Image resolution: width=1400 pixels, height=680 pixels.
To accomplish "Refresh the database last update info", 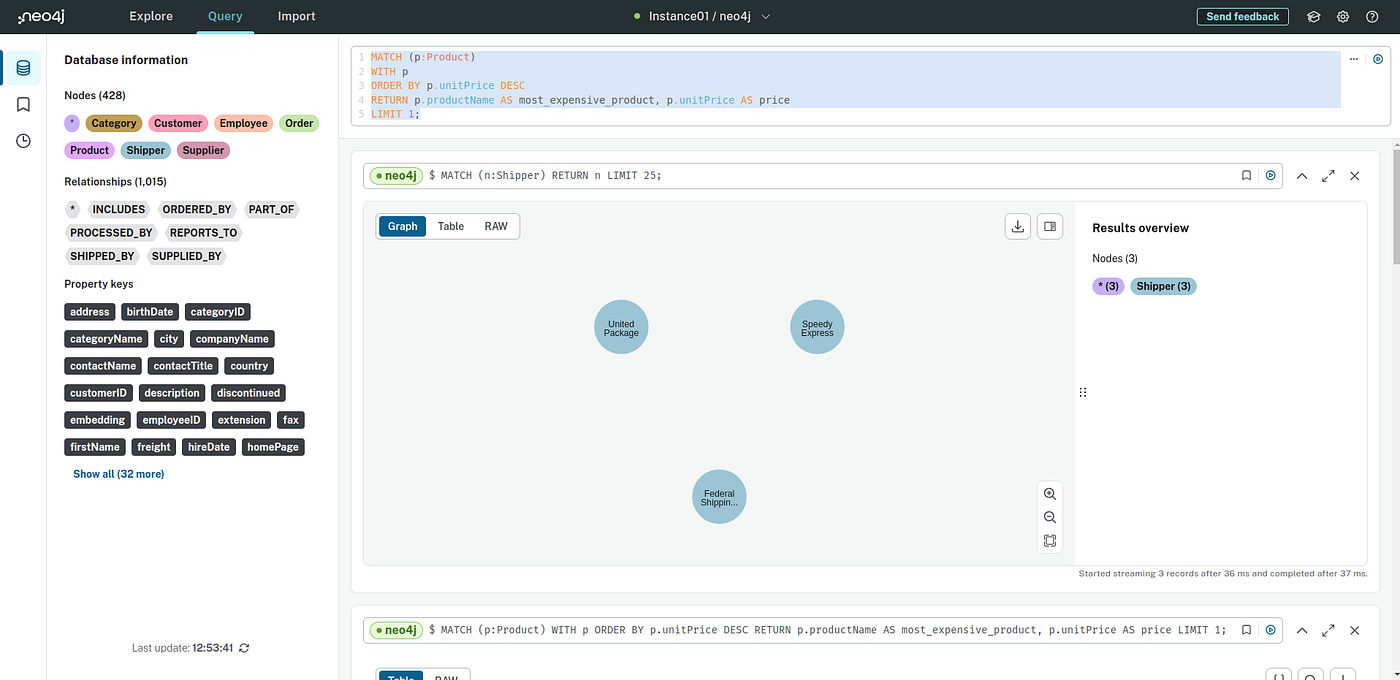I will tap(244, 648).
